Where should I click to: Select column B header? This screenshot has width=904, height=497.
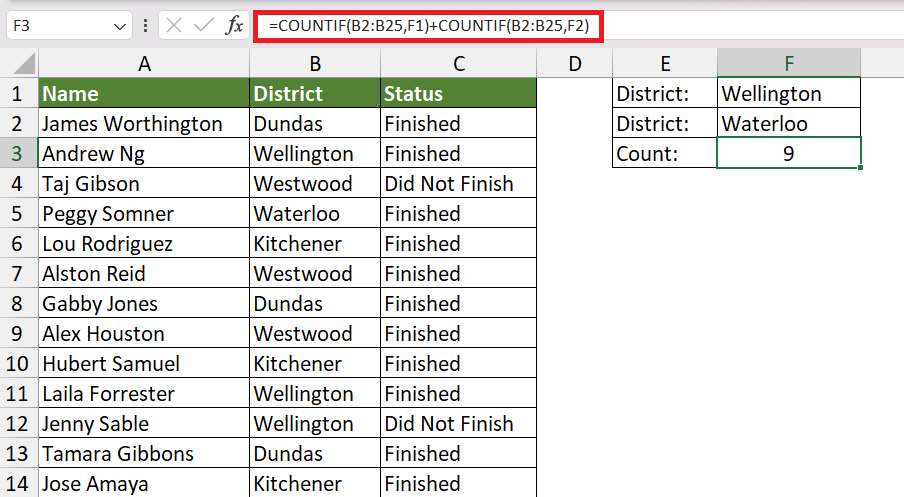[315, 63]
